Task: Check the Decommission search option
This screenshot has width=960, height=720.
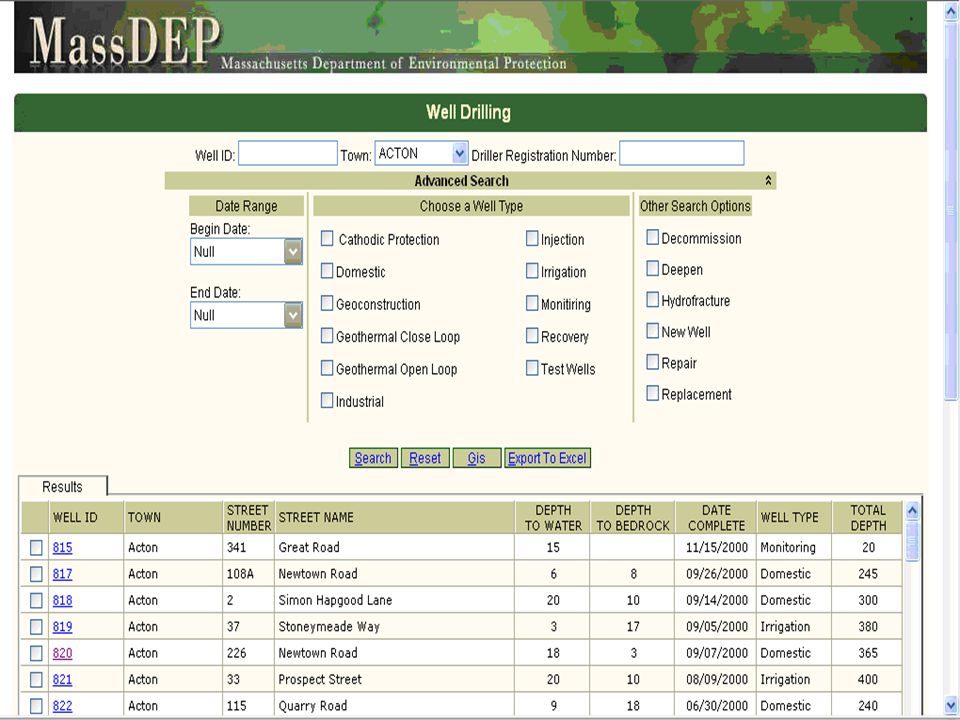Action: (x=653, y=238)
